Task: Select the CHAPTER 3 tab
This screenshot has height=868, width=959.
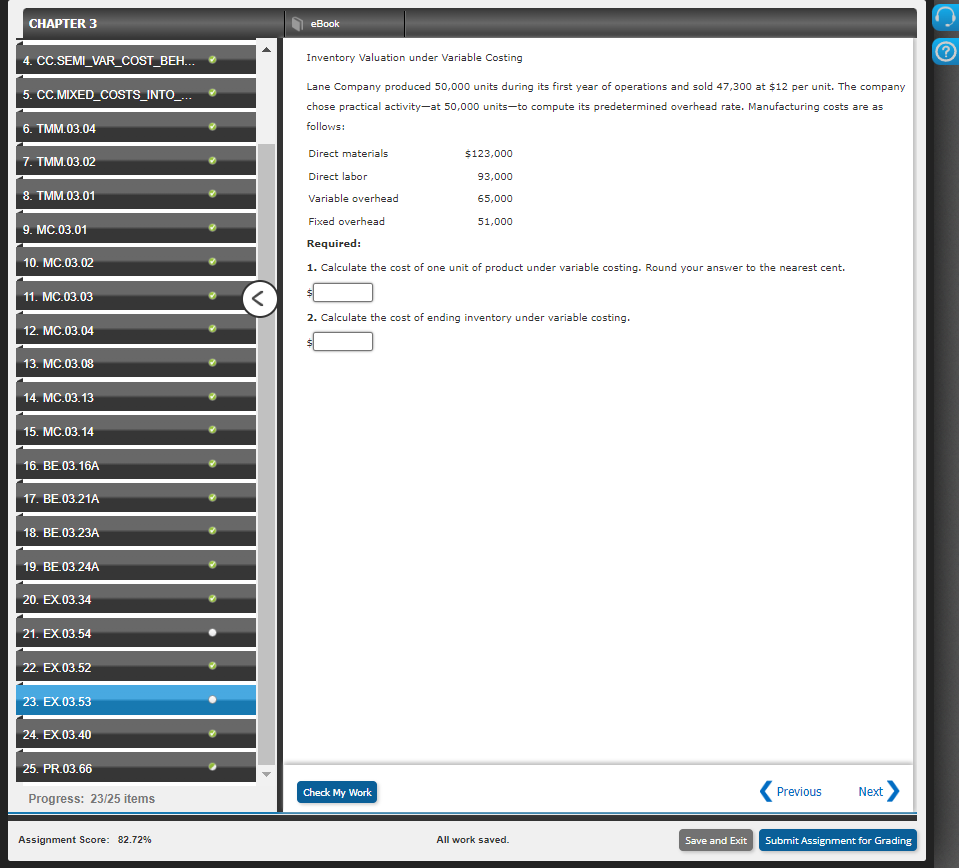Action: (x=63, y=23)
